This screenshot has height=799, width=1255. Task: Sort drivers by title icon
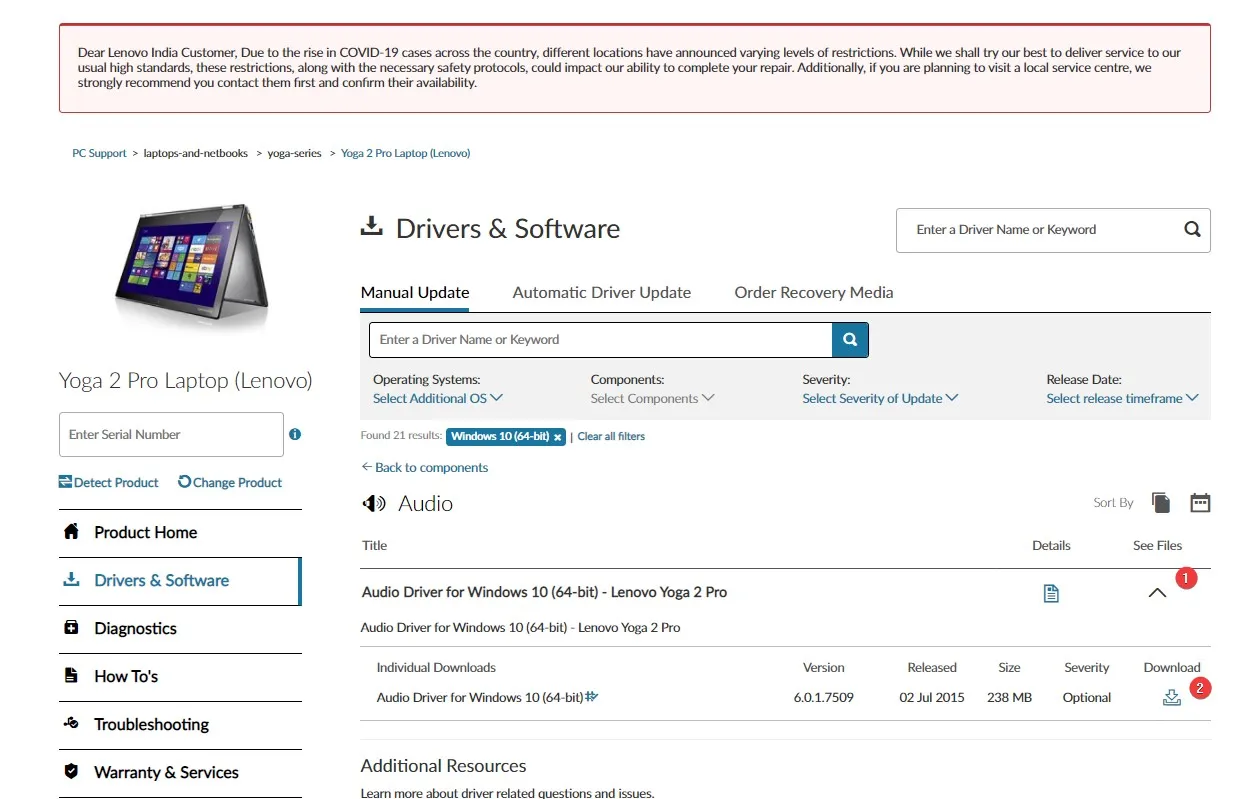click(x=1161, y=502)
